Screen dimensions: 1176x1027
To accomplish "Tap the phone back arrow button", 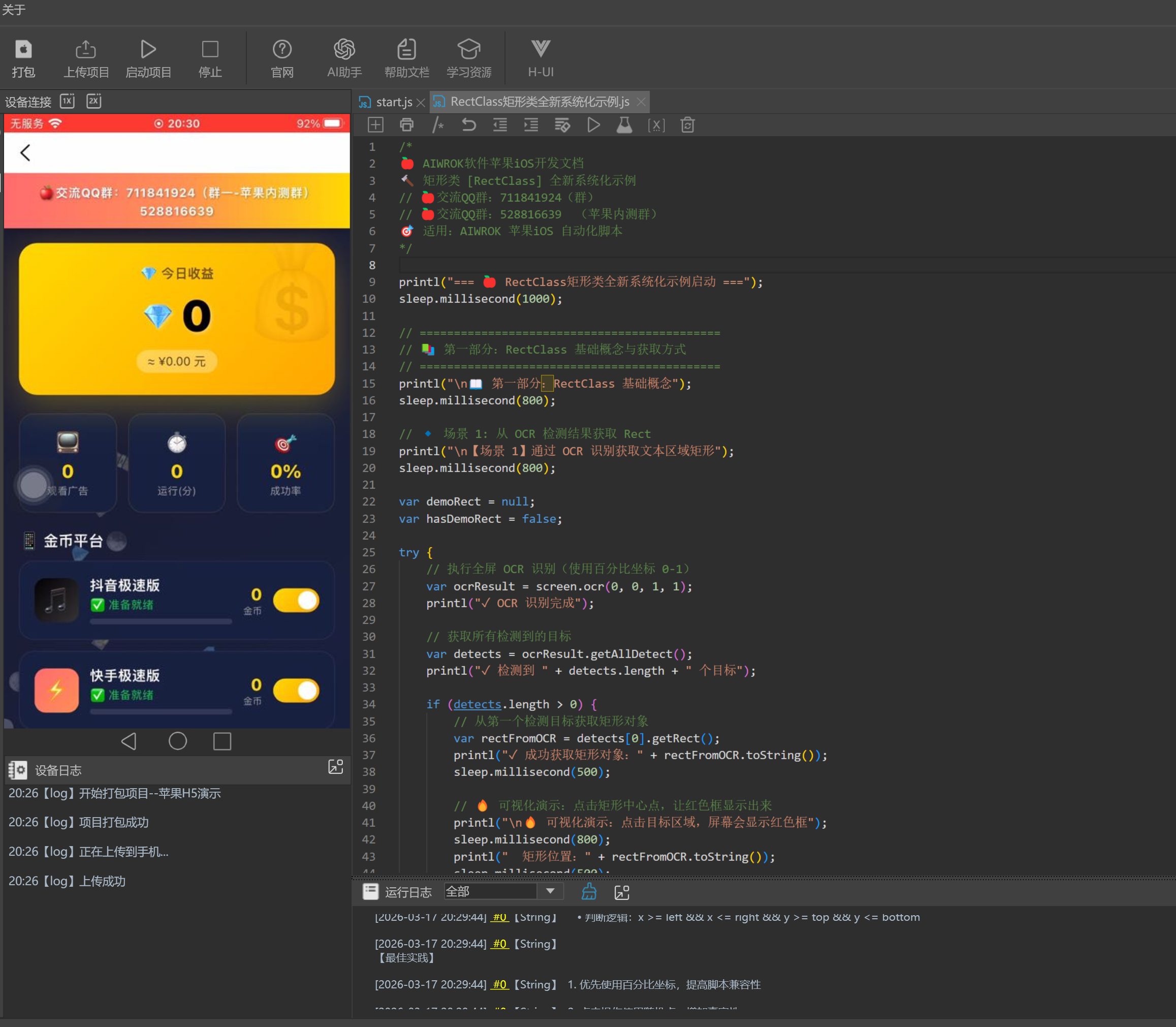I will click(25, 152).
